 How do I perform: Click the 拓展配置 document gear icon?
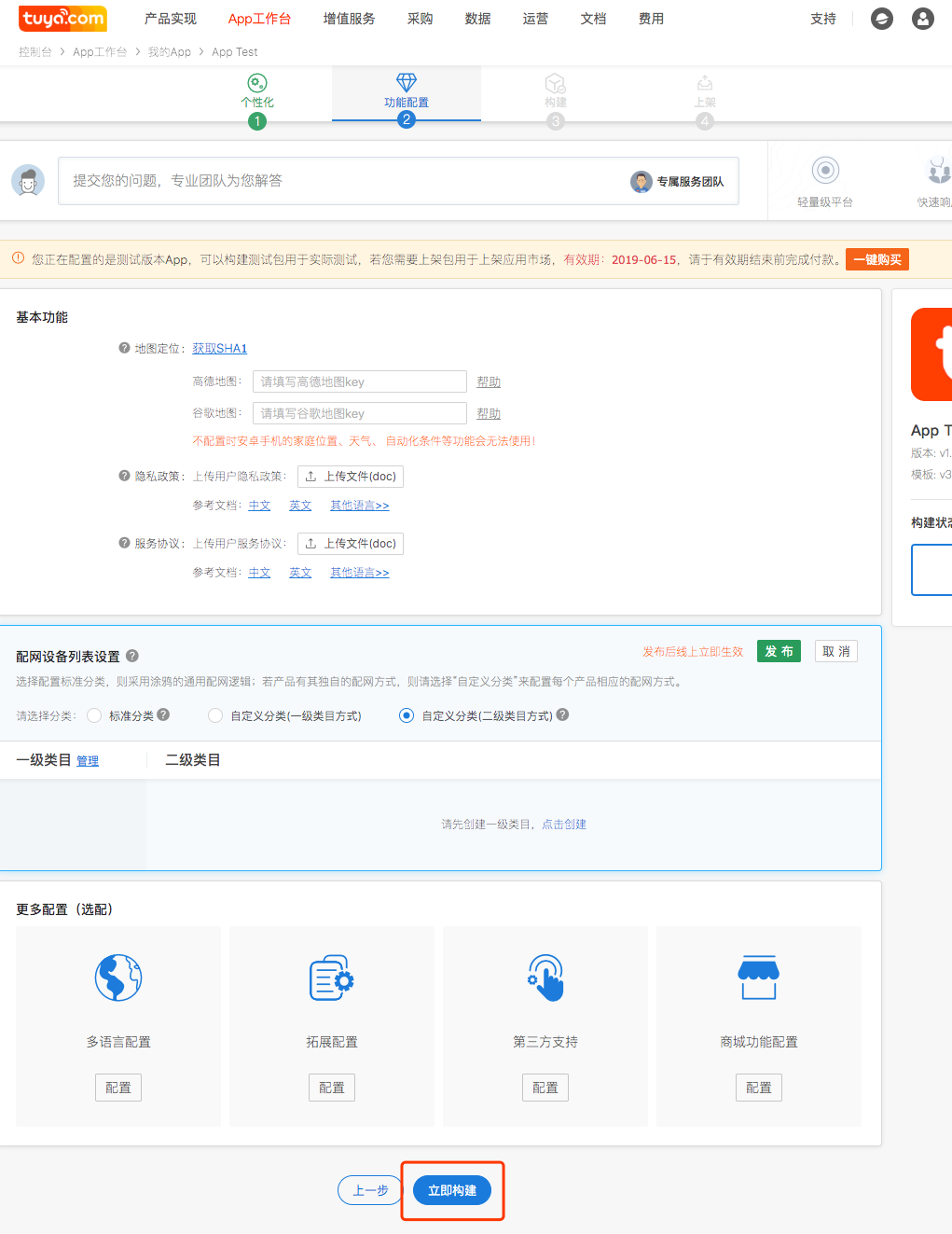(331, 977)
